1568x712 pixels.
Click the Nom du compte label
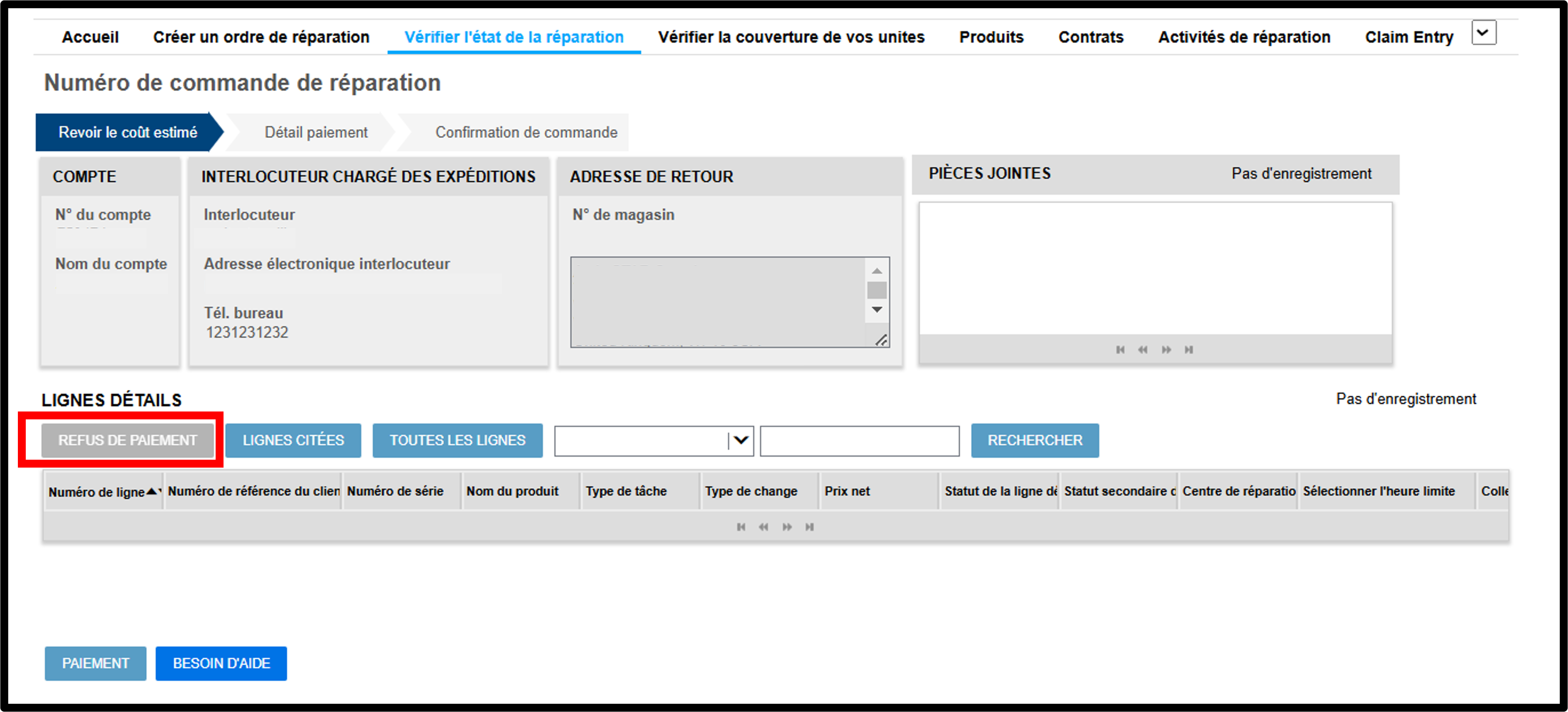tap(111, 264)
